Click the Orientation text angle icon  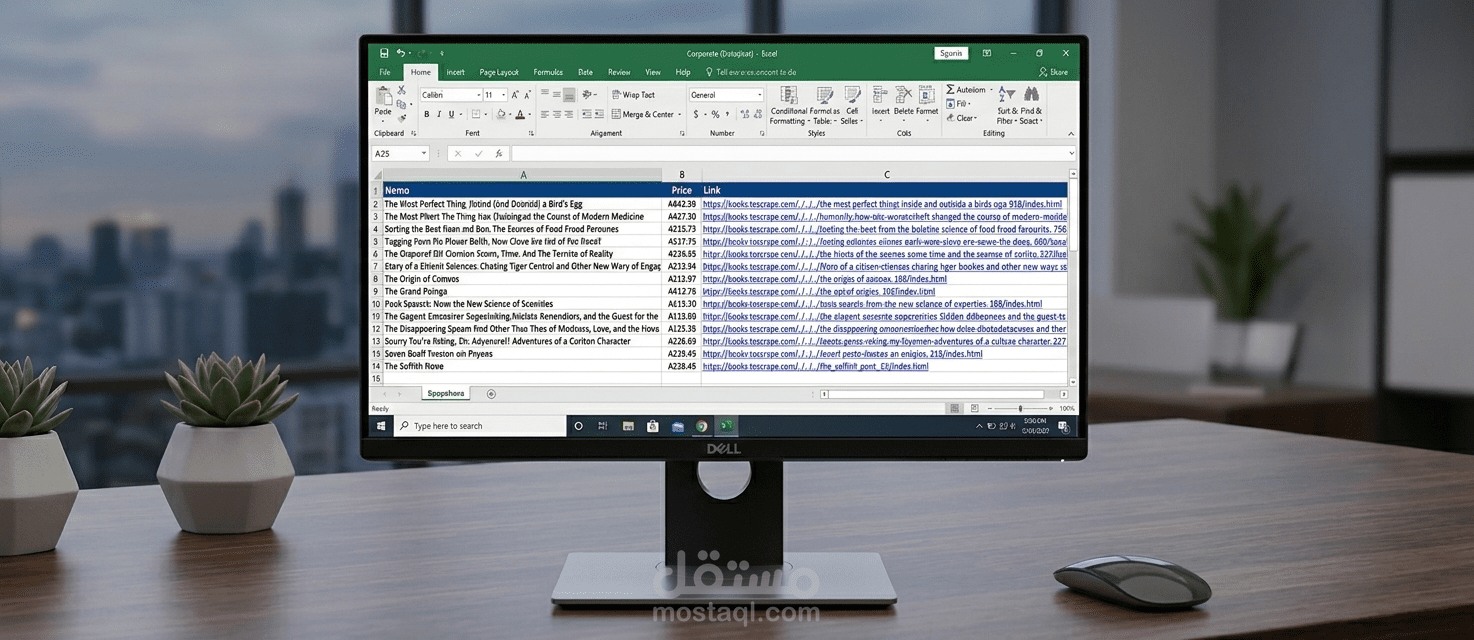point(587,95)
